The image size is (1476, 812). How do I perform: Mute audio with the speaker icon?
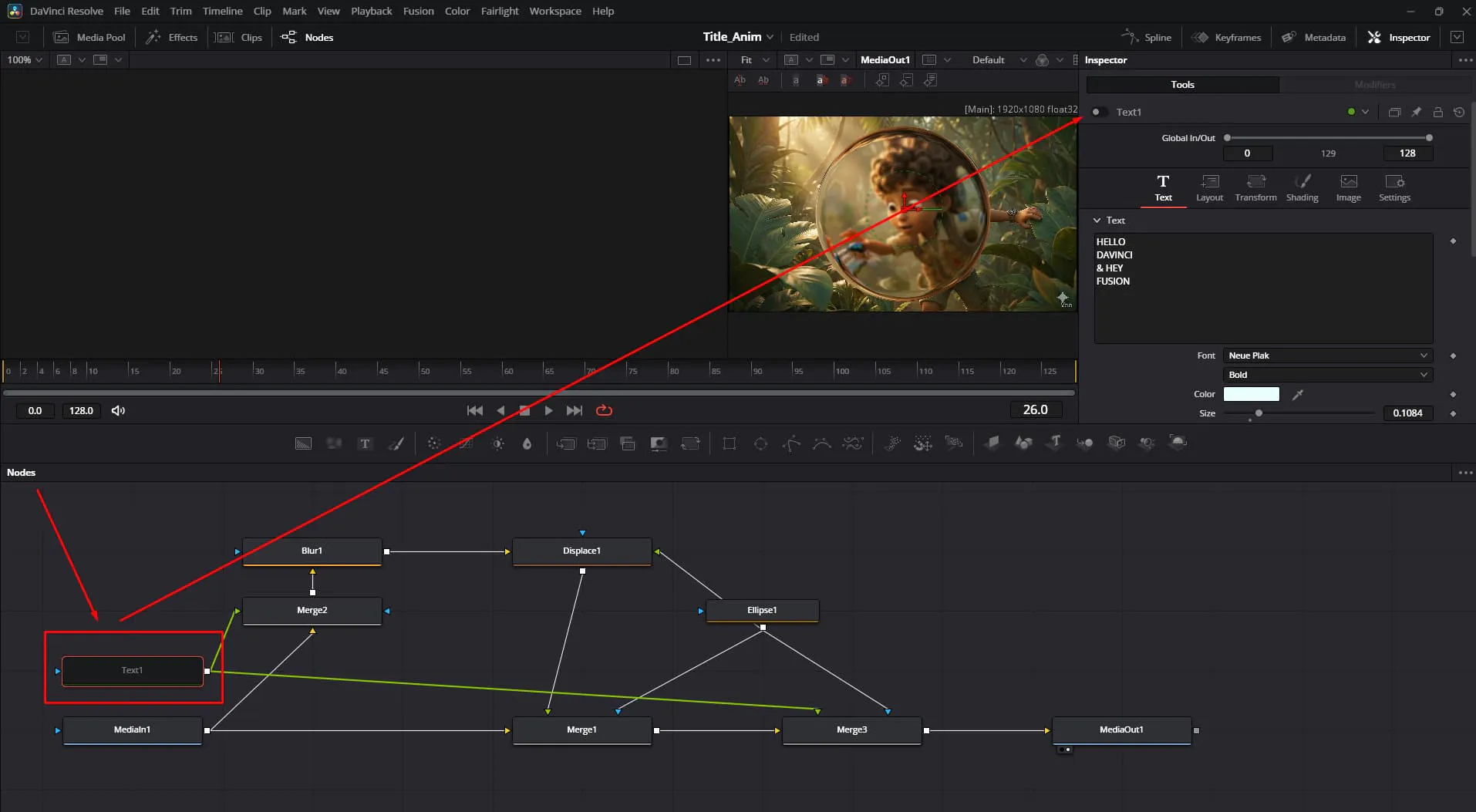pos(118,410)
